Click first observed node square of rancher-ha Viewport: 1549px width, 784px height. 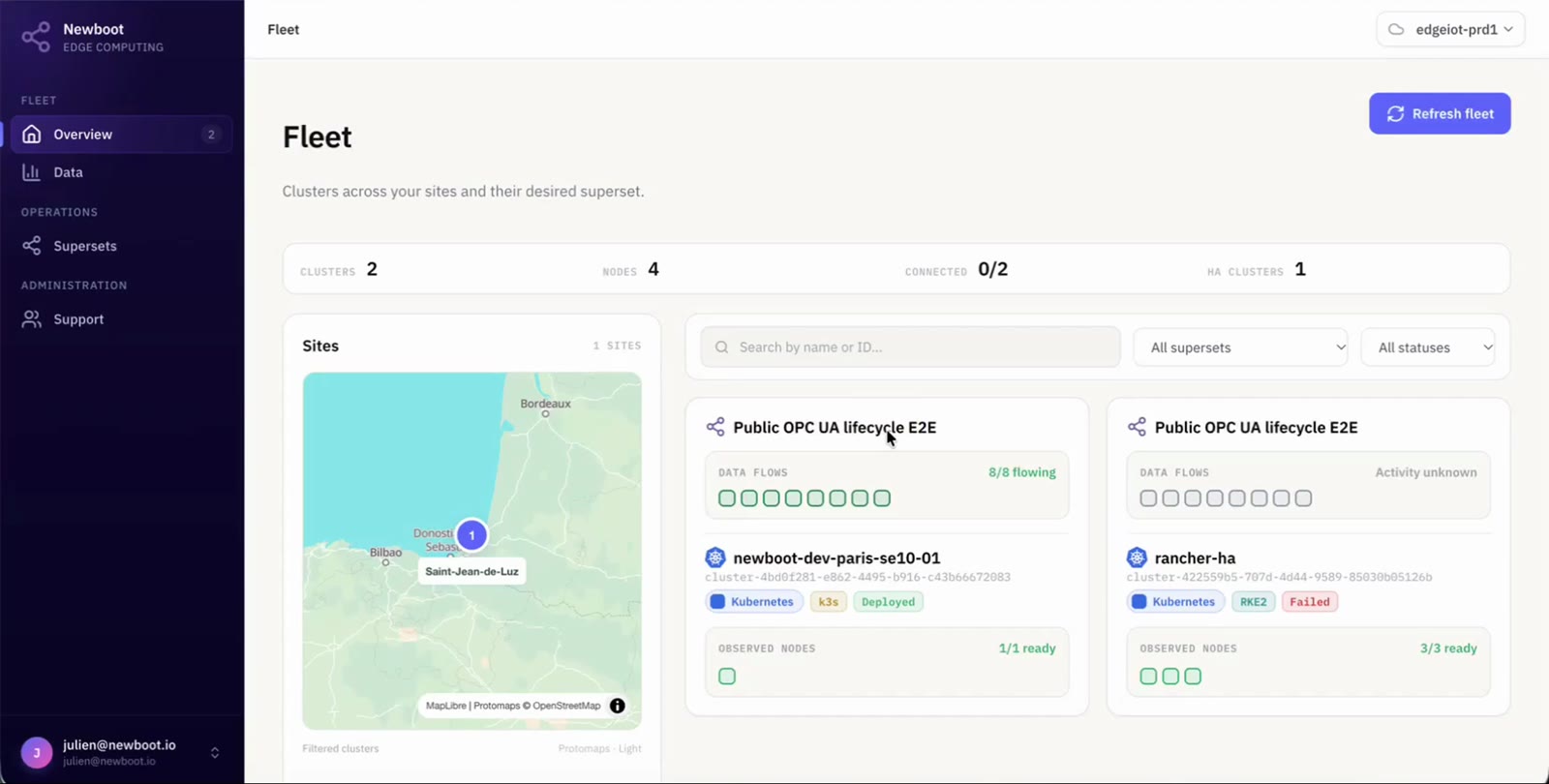[x=1148, y=677]
